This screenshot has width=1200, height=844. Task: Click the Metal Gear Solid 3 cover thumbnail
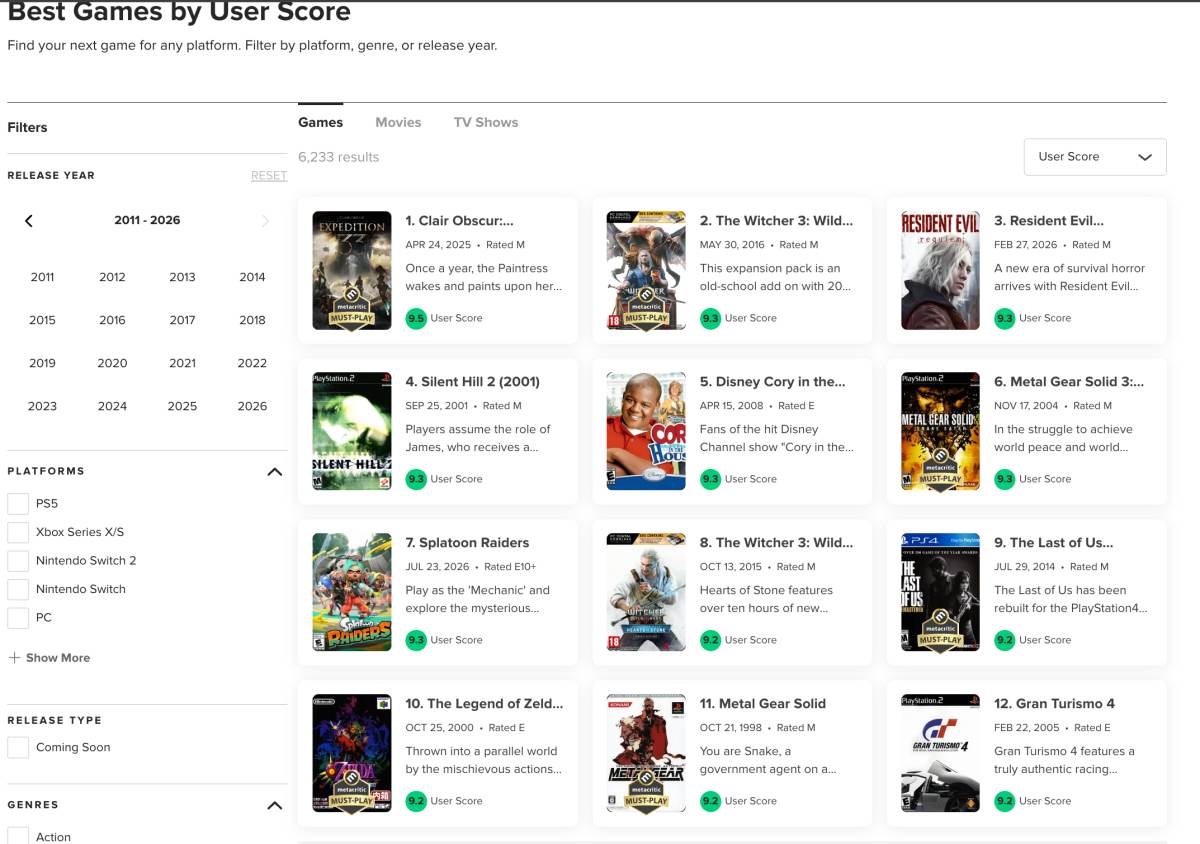[x=940, y=431]
